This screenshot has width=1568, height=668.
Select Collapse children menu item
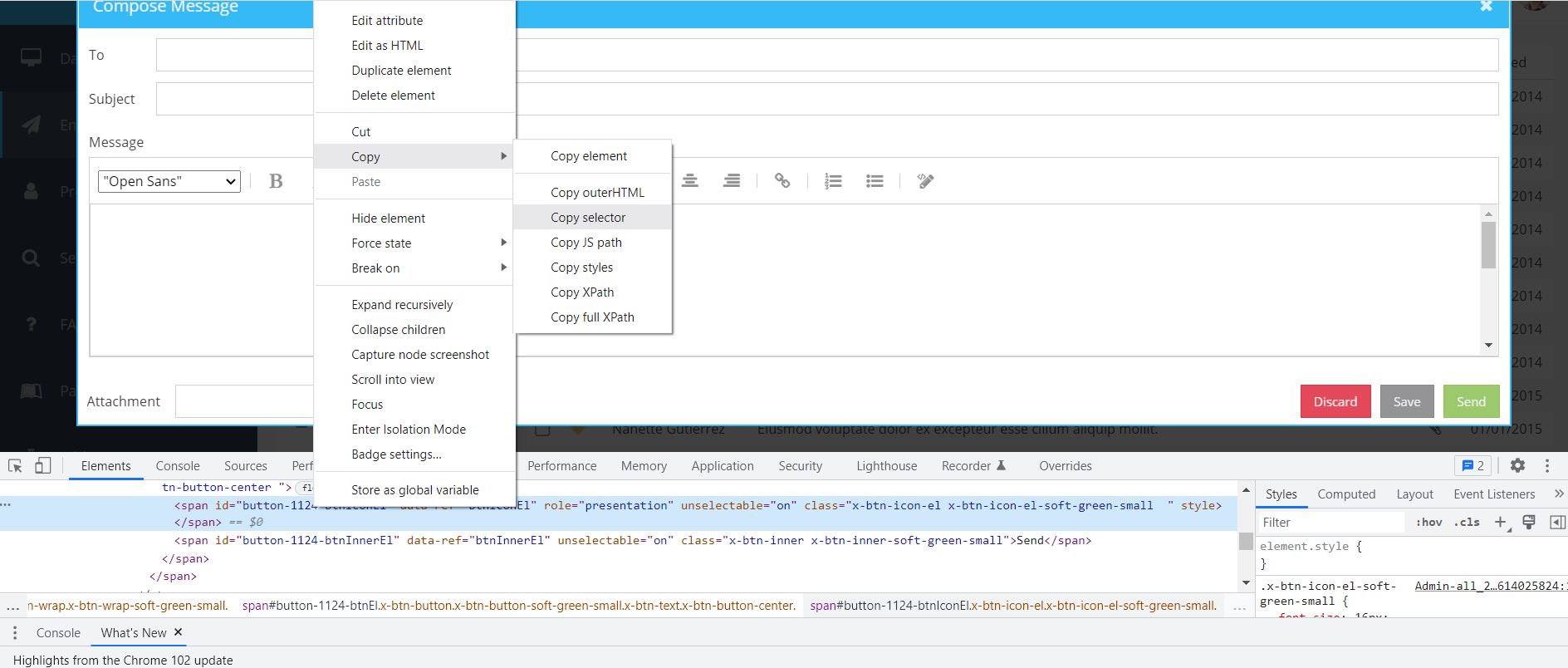(414, 330)
